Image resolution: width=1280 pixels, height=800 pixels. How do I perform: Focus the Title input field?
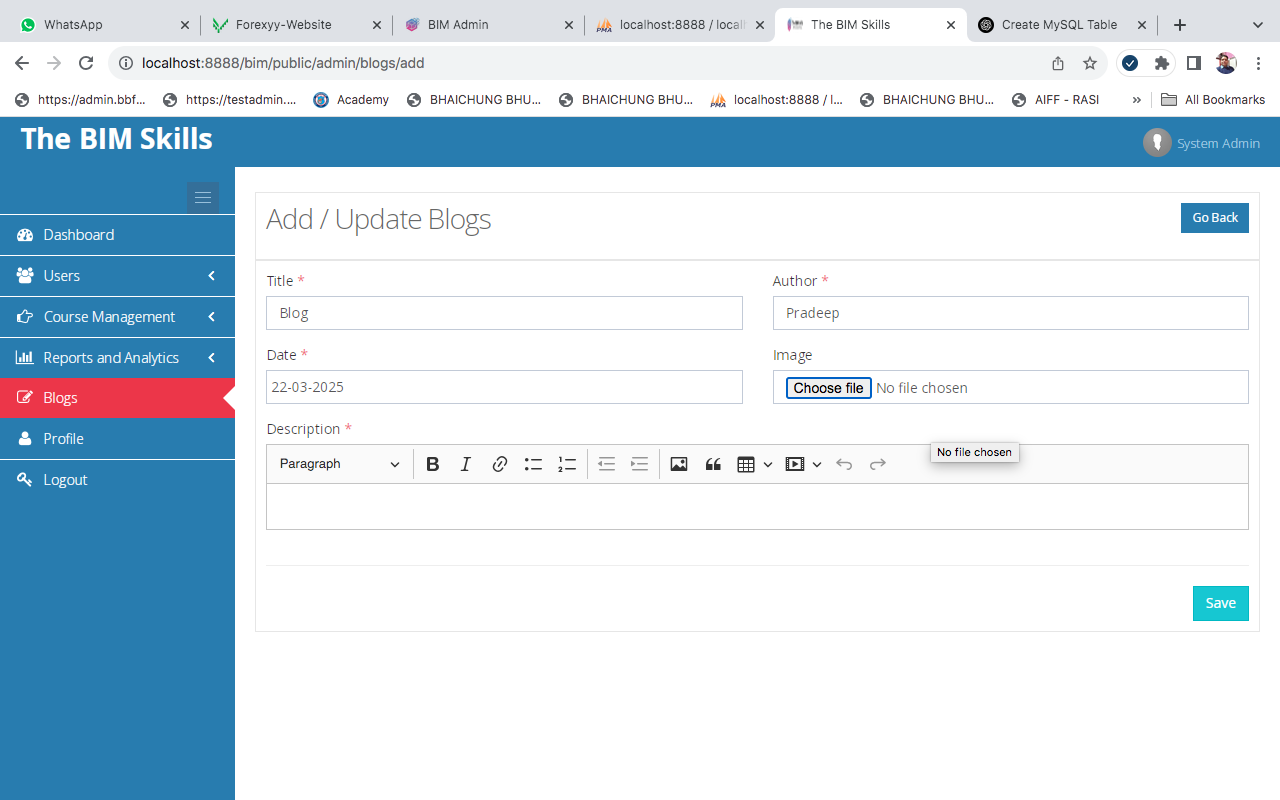504,313
